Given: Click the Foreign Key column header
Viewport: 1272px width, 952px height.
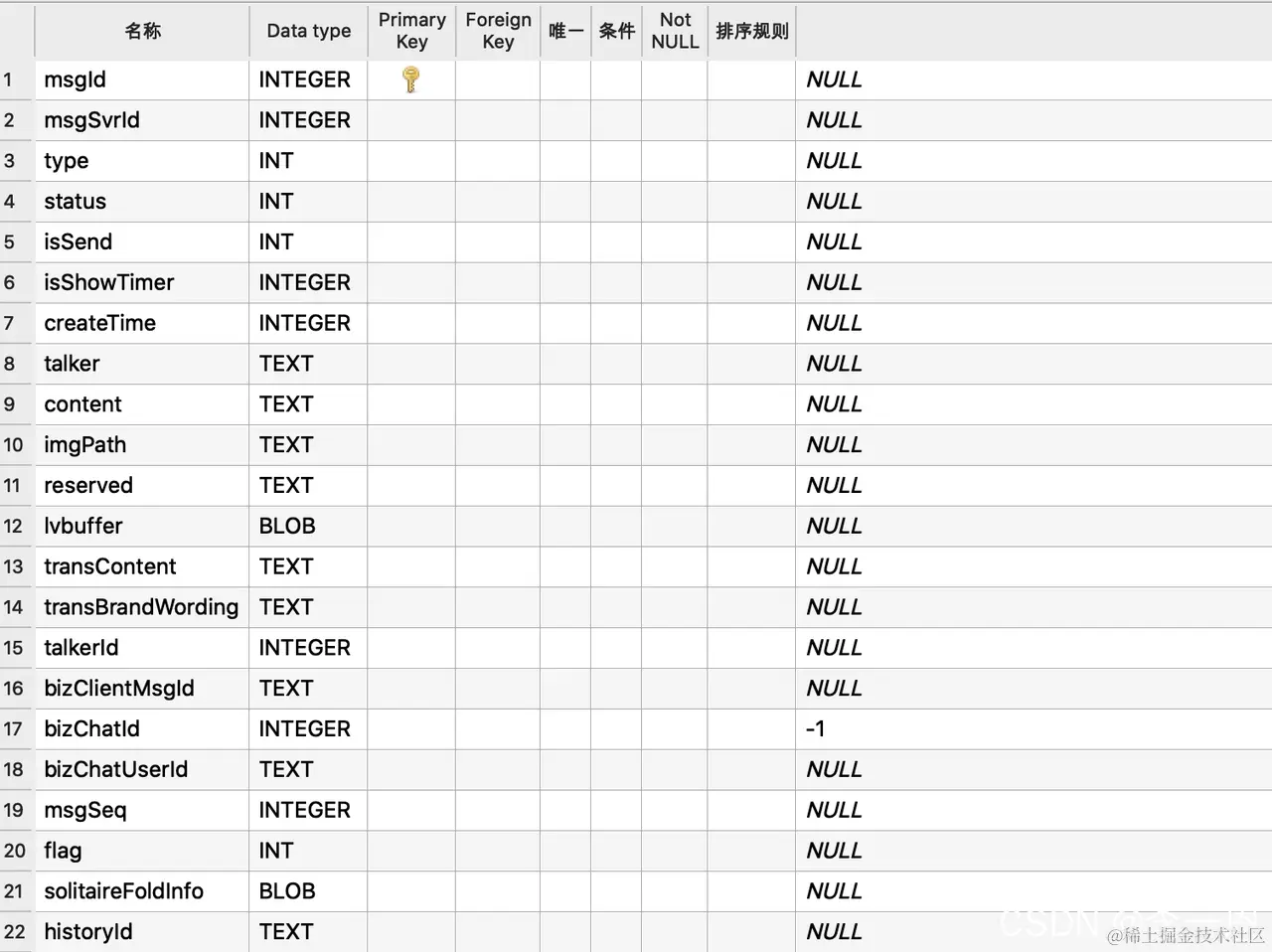Looking at the screenshot, I should click(498, 31).
